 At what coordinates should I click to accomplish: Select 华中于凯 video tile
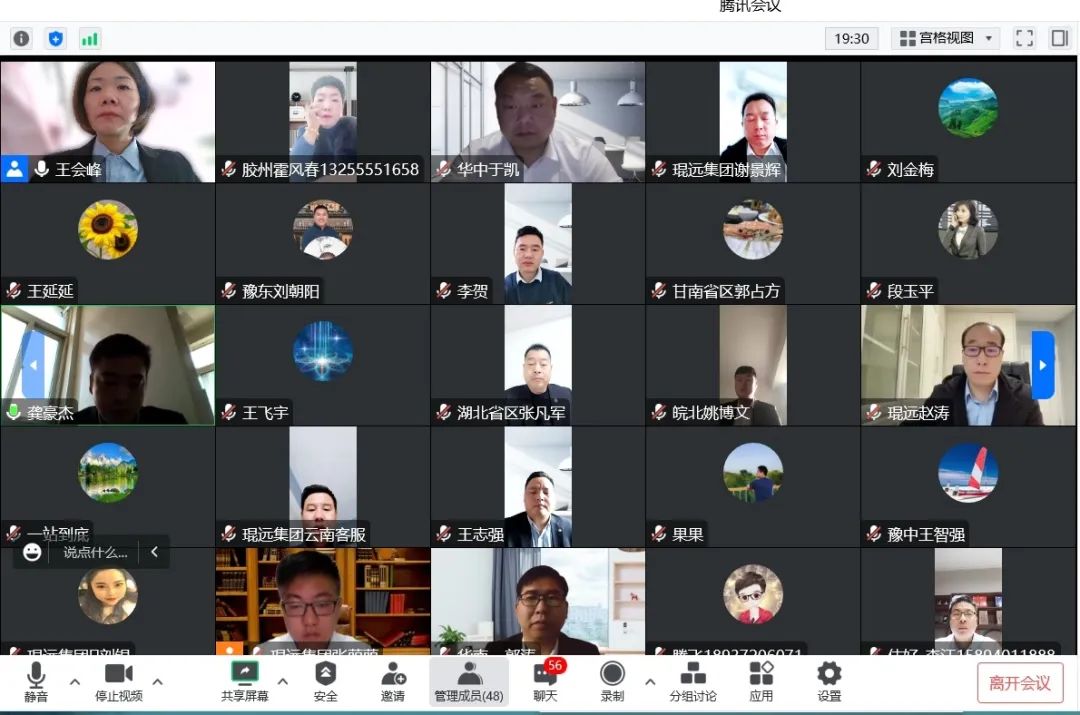click(538, 122)
